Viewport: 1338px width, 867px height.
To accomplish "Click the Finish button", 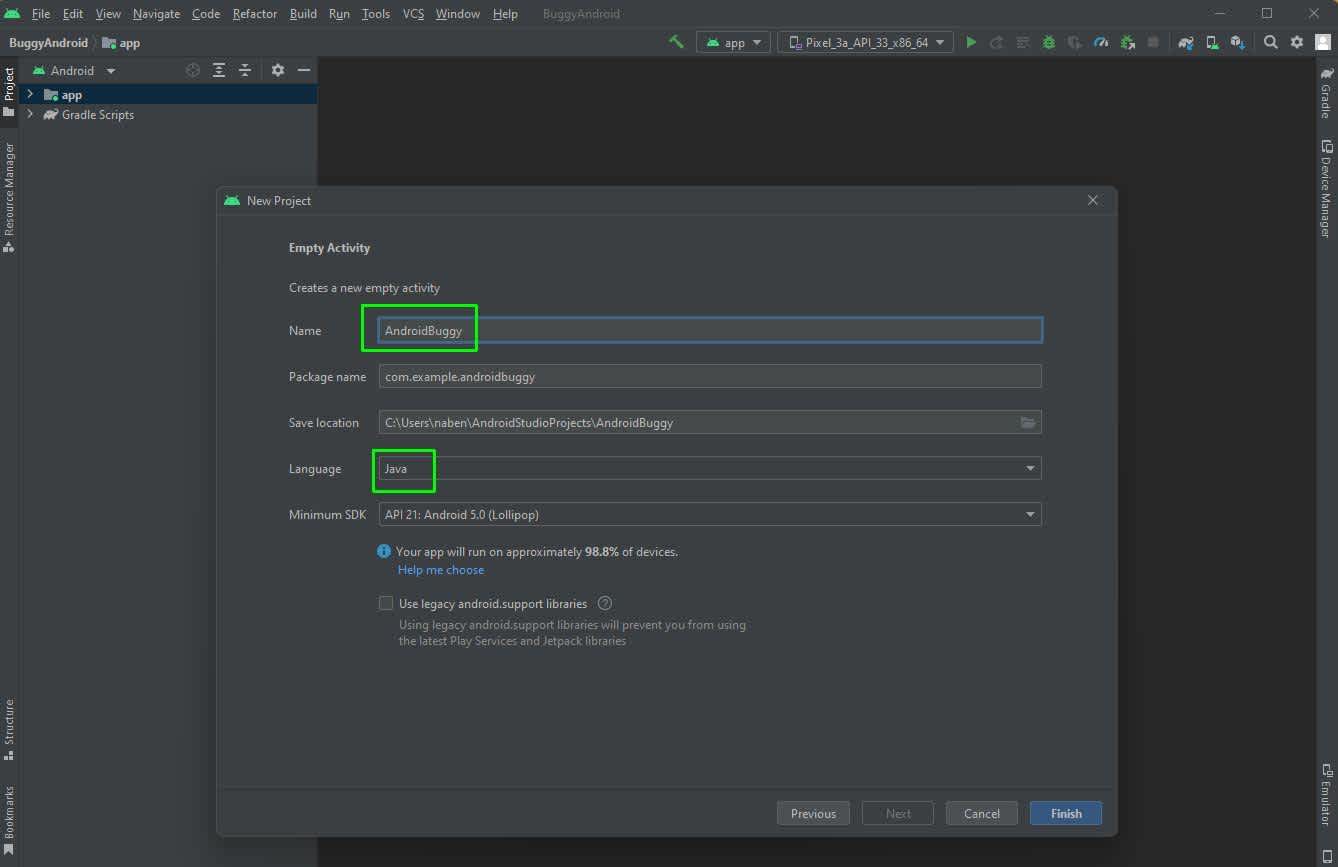I will click(x=1066, y=813).
